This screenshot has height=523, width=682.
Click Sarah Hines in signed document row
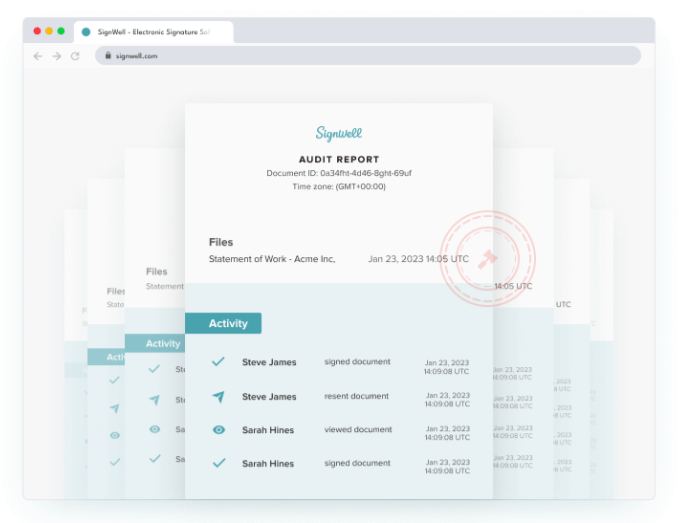pos(268,464)
